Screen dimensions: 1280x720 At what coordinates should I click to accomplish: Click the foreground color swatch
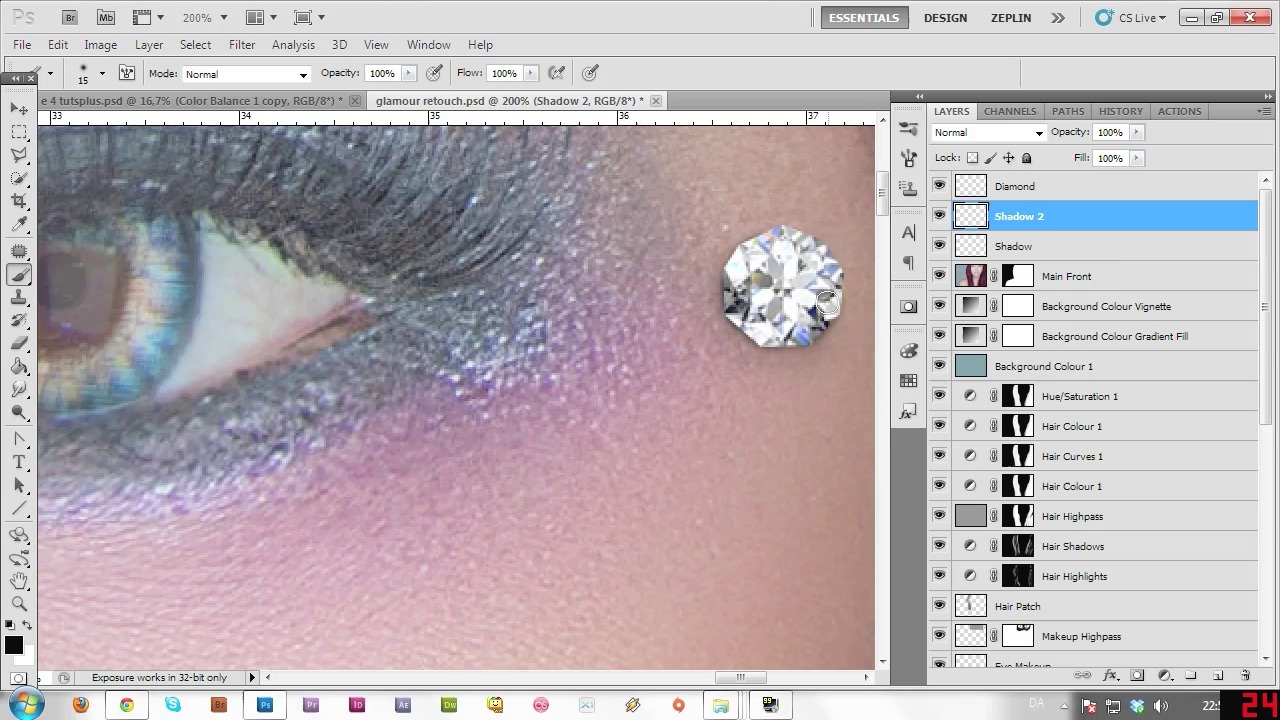tap(13, 646)
